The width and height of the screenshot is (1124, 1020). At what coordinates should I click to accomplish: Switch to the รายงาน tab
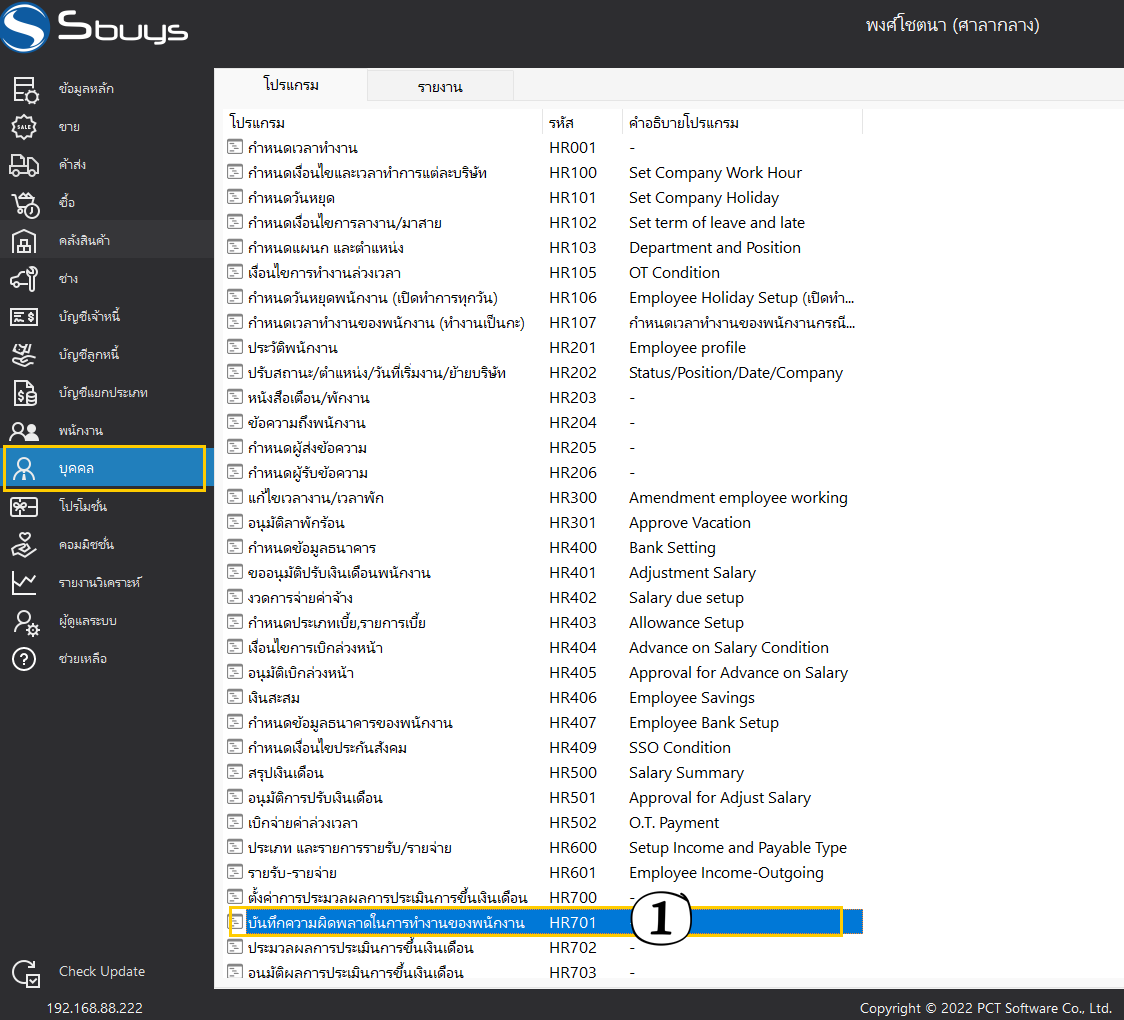pos(440,87)
